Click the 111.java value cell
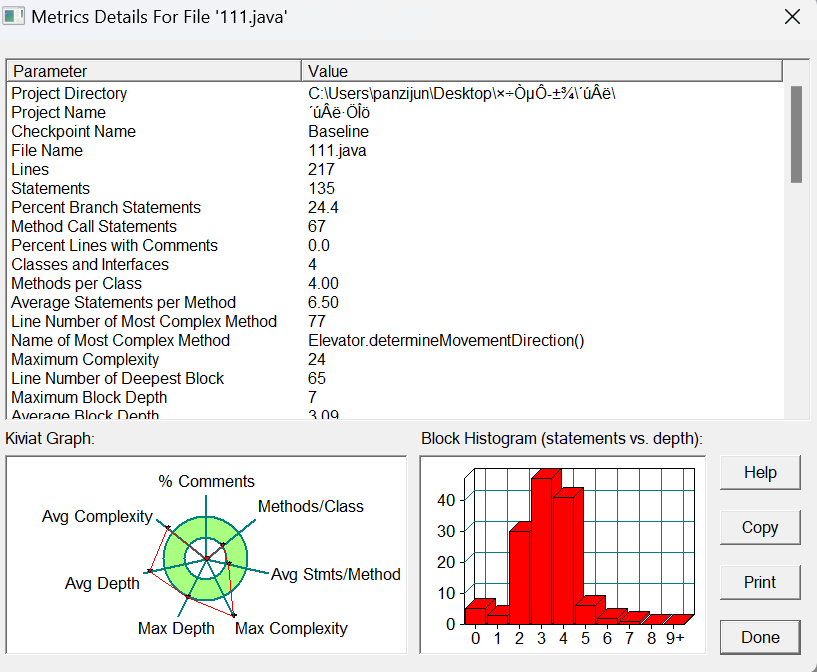817x672 pixels. [x=337, y=151]
